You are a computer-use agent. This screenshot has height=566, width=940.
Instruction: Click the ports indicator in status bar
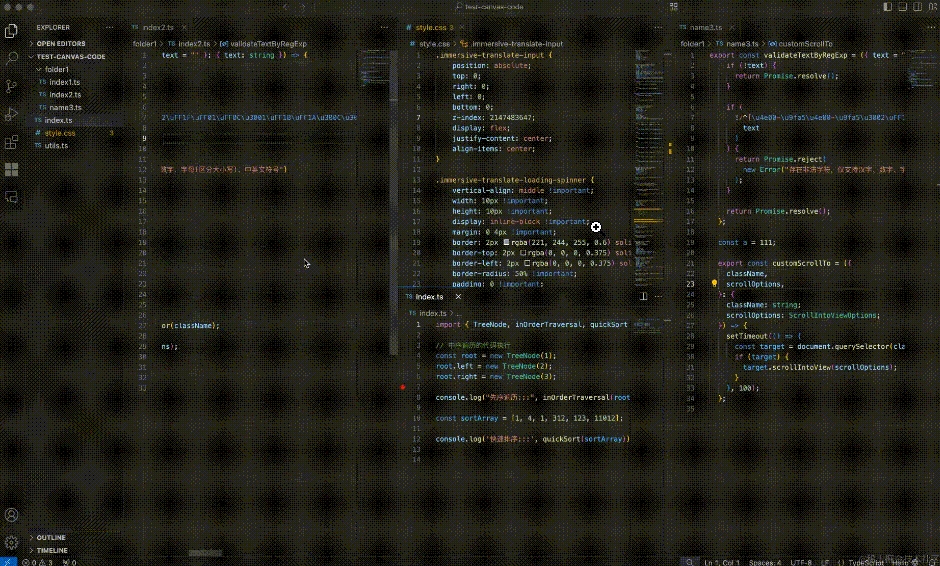[70, 562]
